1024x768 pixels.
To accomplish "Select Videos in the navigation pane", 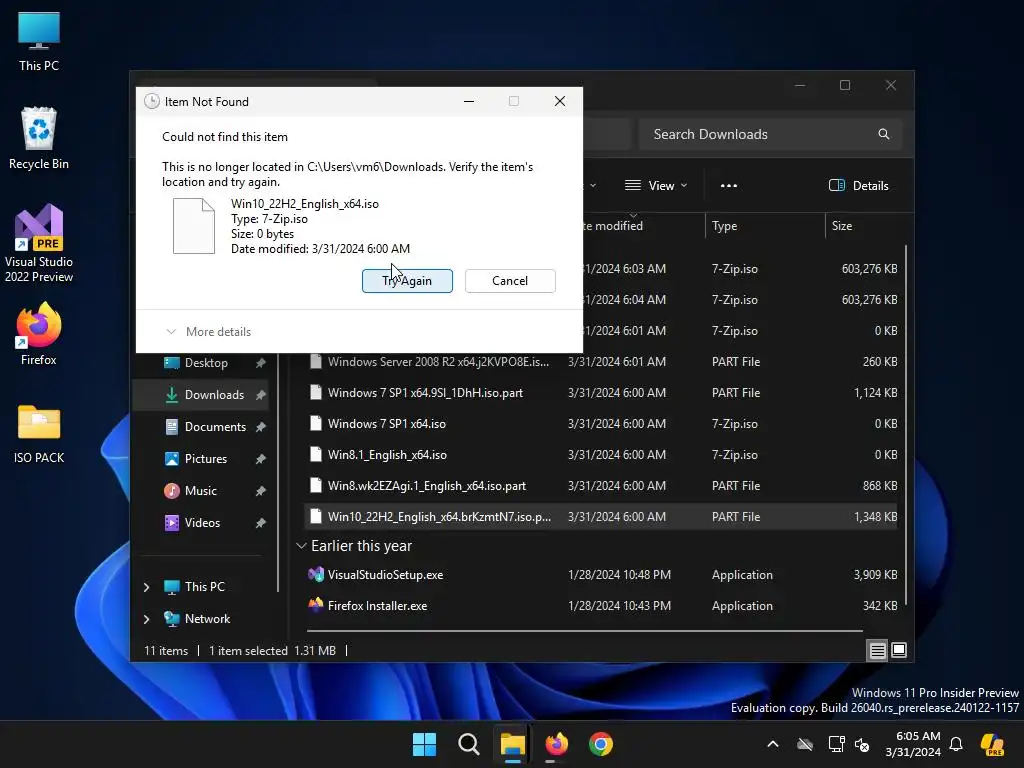I will click(200, 522).
